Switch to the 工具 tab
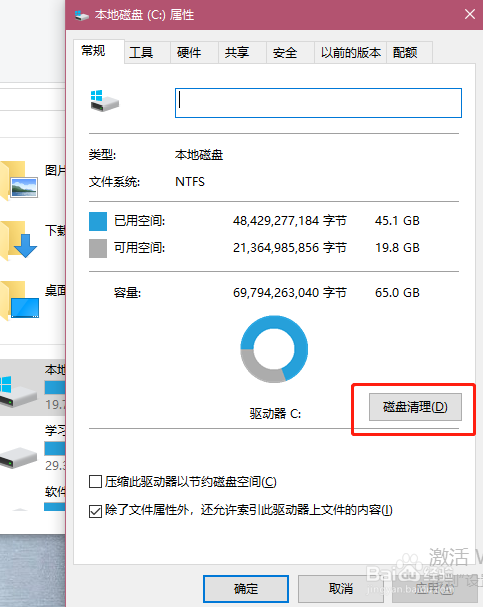 (x=147, y=53)
